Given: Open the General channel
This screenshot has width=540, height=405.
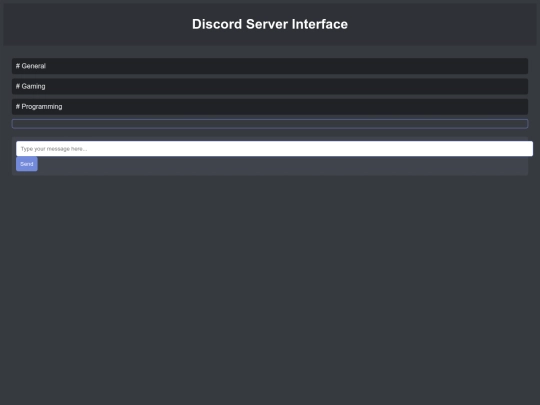Looking at the screenshot, I should 270,66.
